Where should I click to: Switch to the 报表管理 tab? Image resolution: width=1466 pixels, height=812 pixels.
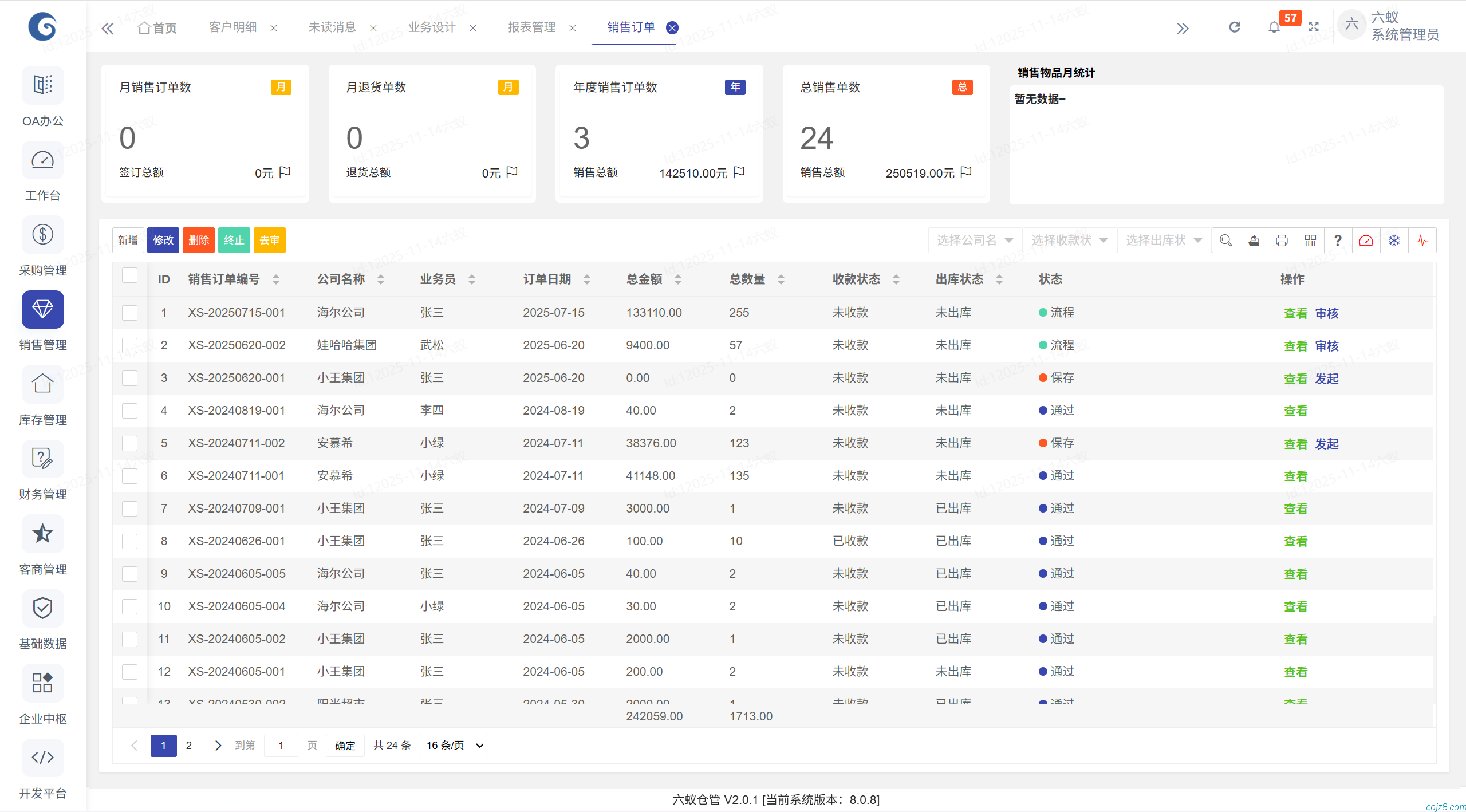tap(531, 27)
